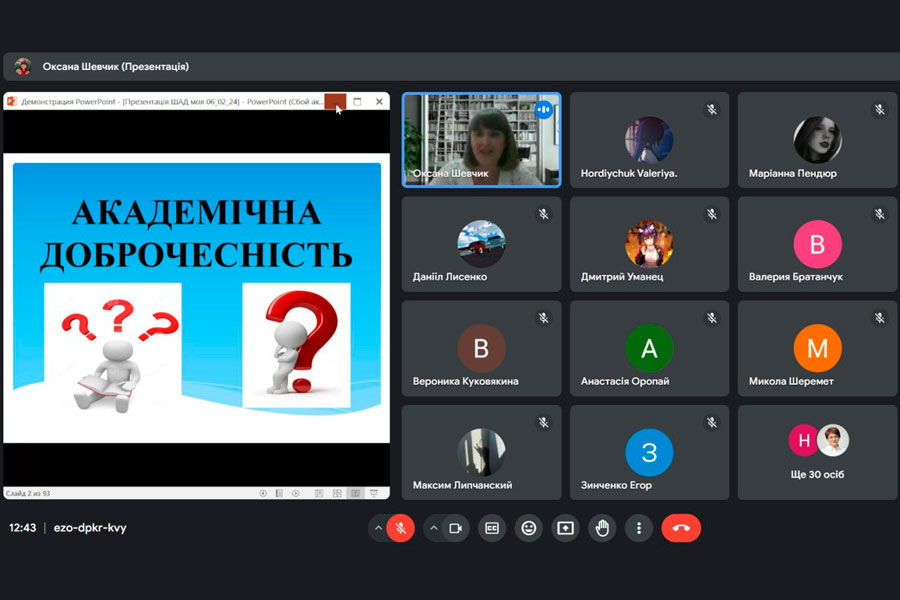The width and height of the screenshot is (900, 600).
Task: Select Даніїл Лисенко avatar
Action: pyautogui.click(x=482, y=243)
